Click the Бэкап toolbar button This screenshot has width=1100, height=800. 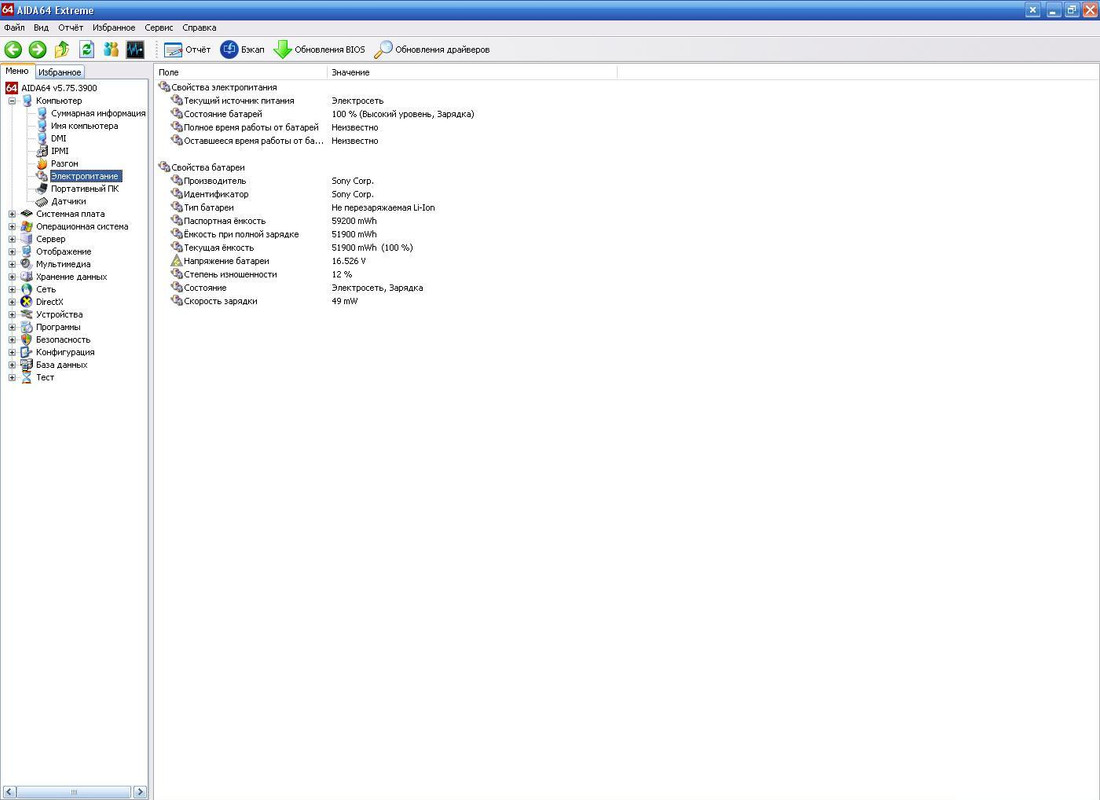[x=242, y=50]
